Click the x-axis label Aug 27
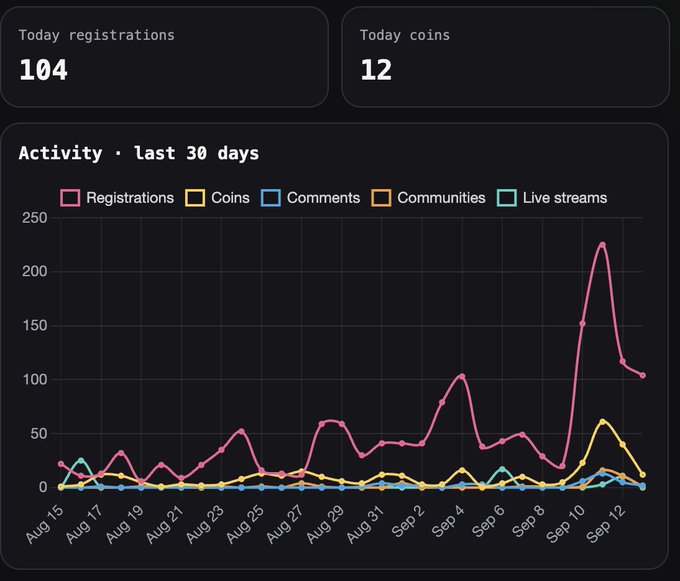The image size is (680, 581). pyautogui.click(x=285, y=525)
